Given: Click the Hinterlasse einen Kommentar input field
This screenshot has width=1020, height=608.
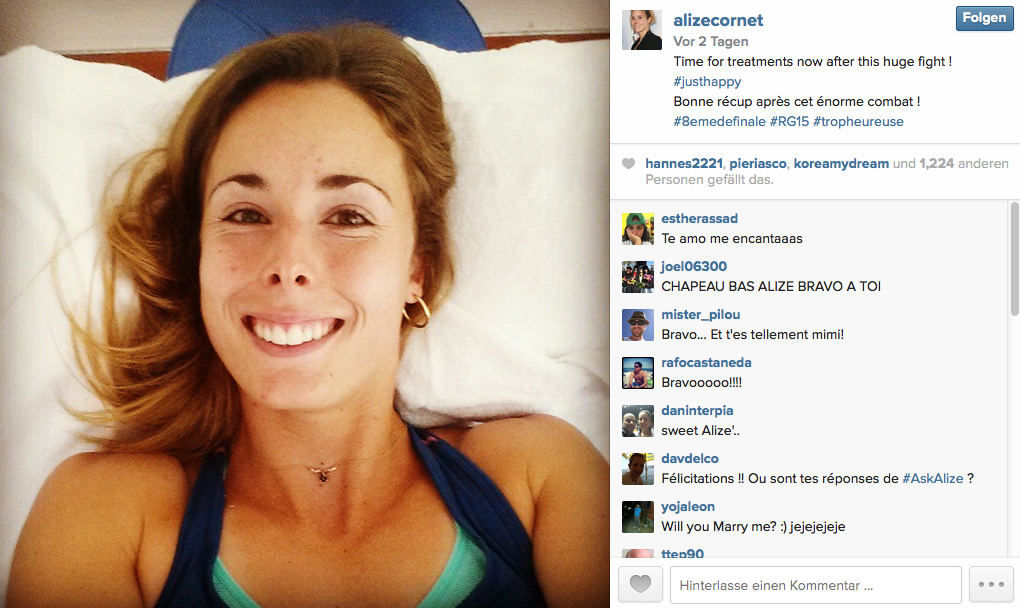Looking at the screenshot, I should [816, 585].
